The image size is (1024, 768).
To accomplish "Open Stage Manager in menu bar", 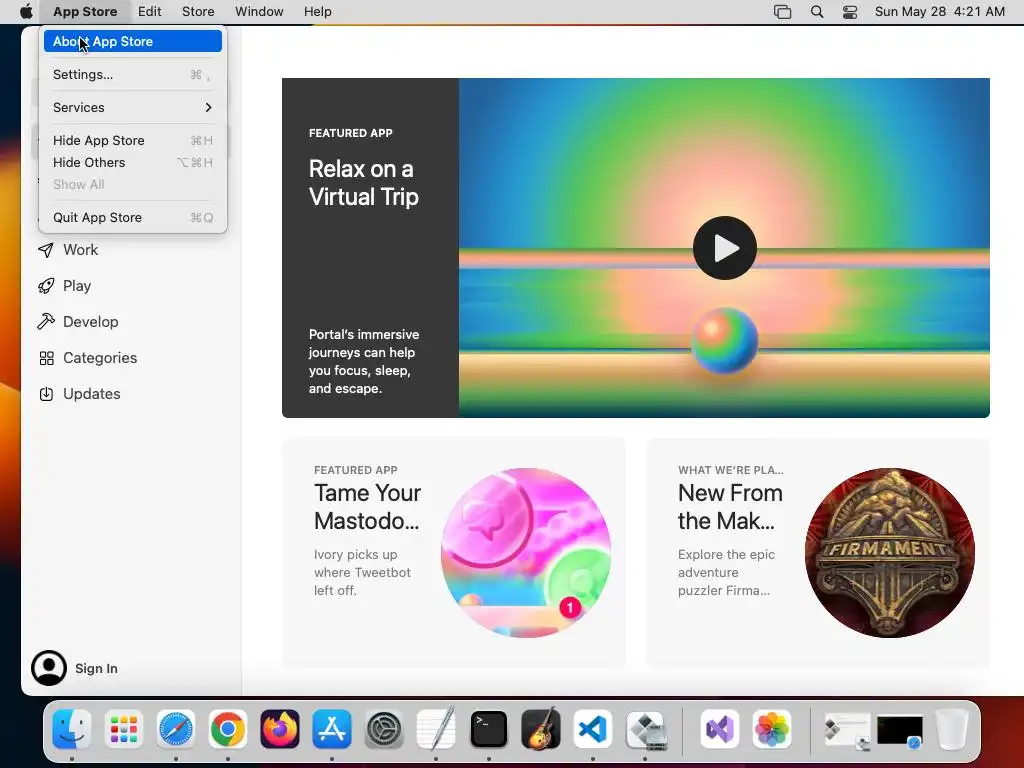I will 782,12.
